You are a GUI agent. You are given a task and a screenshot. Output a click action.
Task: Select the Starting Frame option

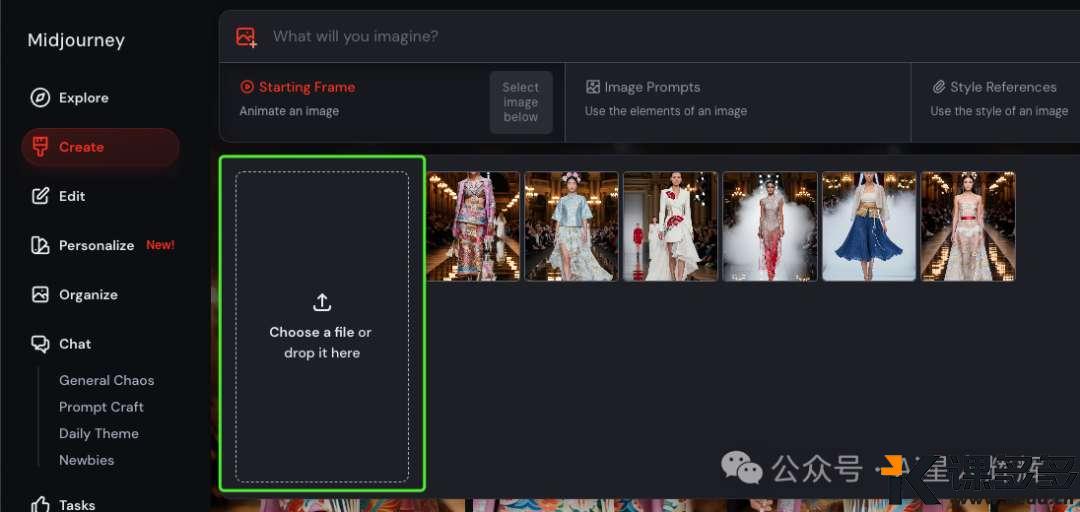click(306, 88)
